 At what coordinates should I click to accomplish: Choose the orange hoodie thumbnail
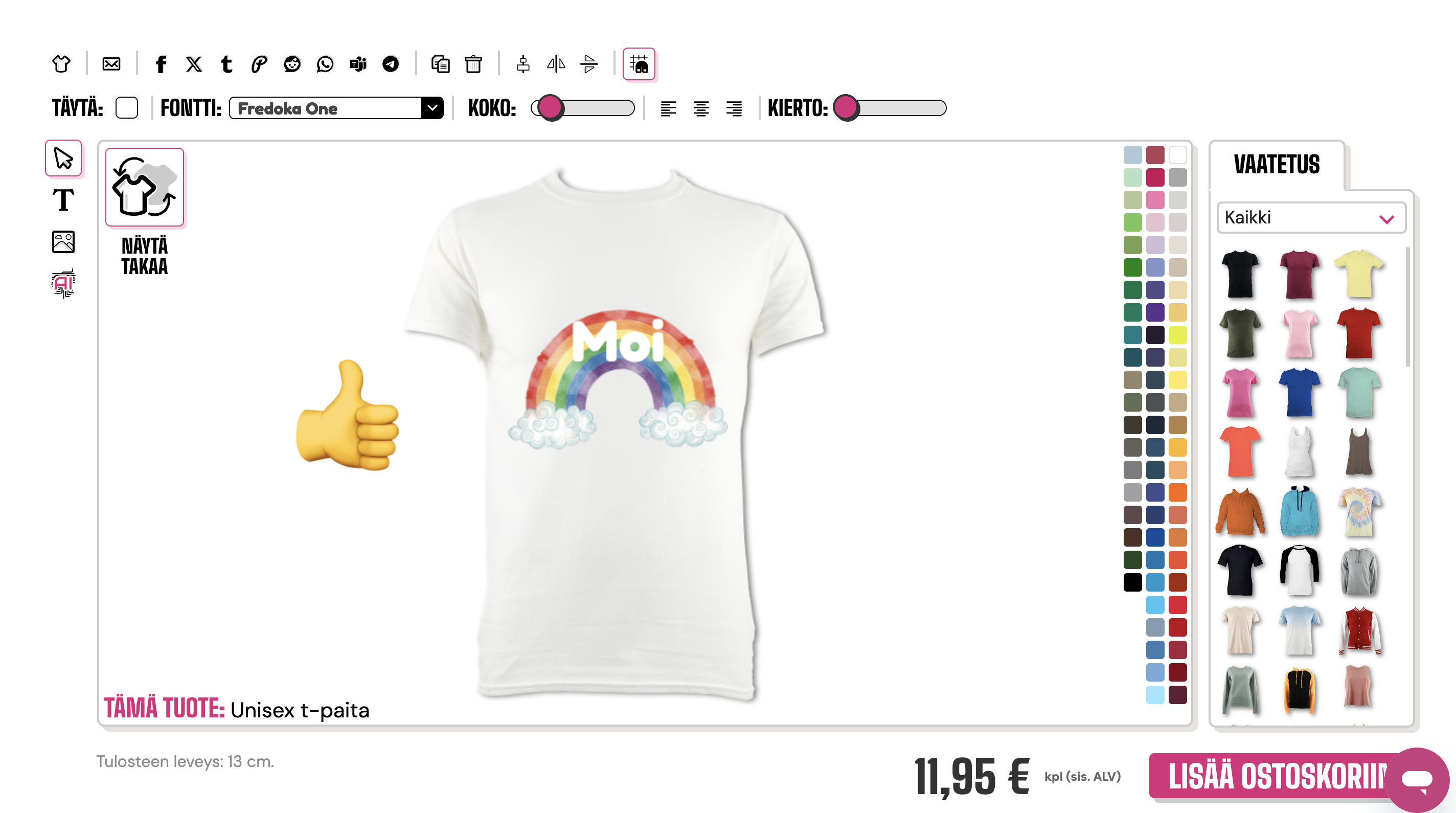click(x=1240, y=512)
